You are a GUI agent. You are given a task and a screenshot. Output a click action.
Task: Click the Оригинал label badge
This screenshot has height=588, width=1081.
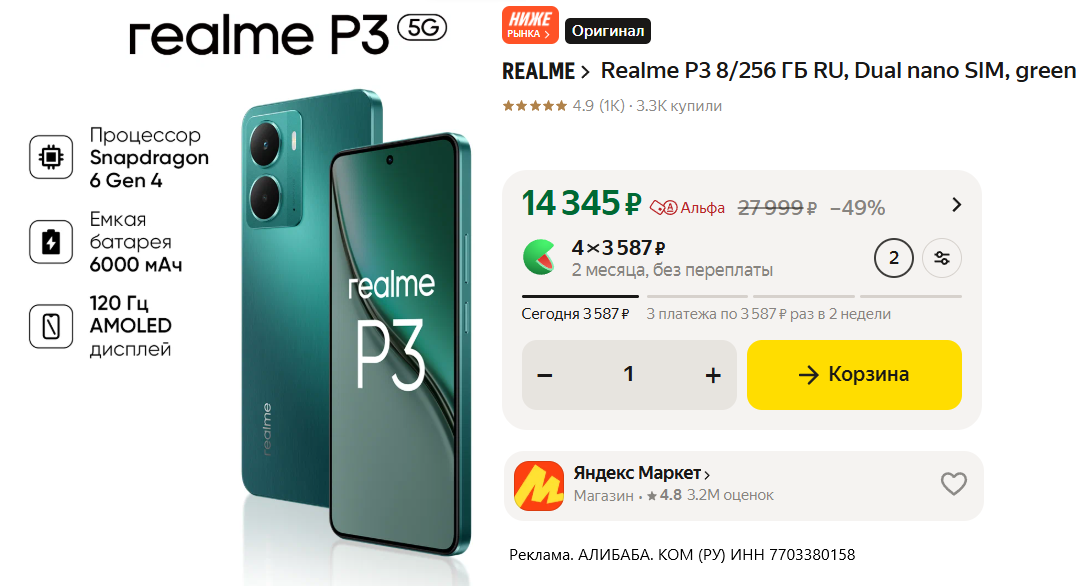pyautogui.click(x=608, y=31)
